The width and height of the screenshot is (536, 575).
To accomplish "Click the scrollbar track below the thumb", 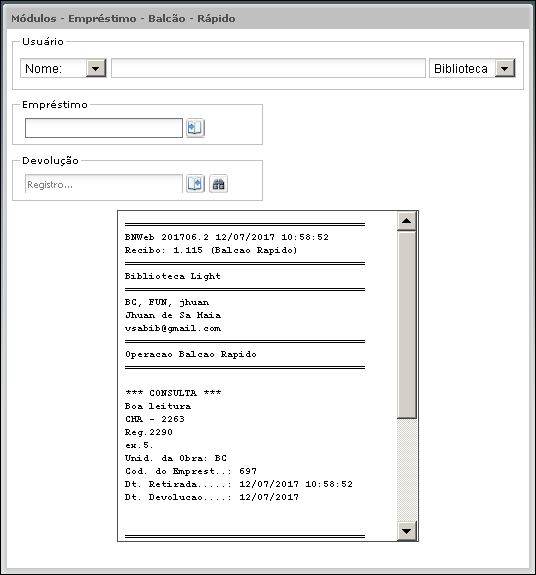I will click(407, 469).
